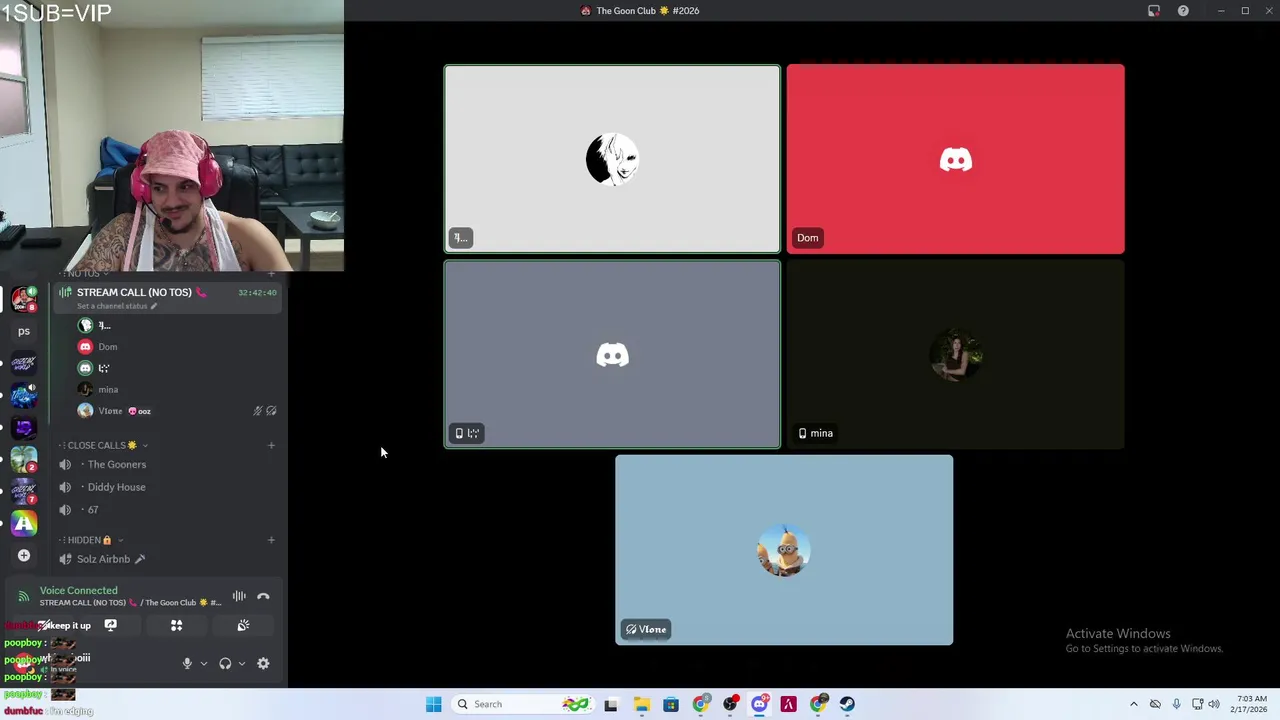The image size is (1280, 720).
Task: Open headphone output options arrow
Action: (x=241, y=664)
